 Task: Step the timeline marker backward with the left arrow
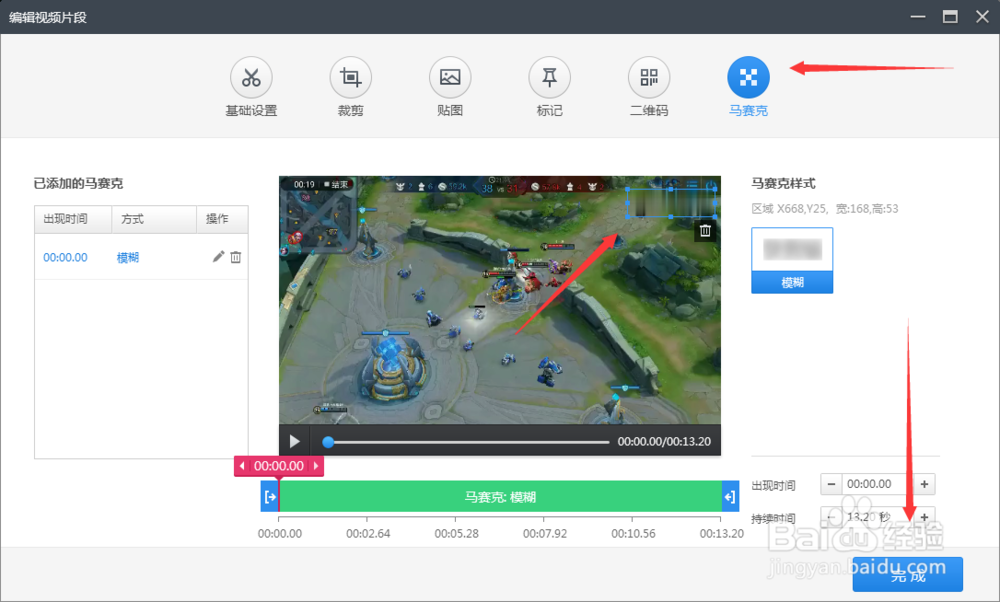tap(242, 466)
